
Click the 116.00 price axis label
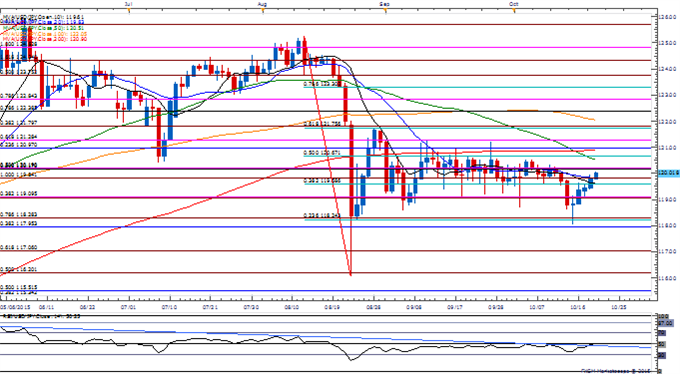[x=668, y=277]
